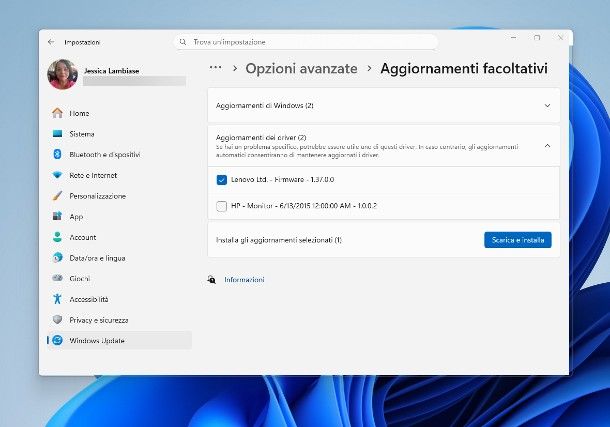Click the back arrow in title bar
The image size is (610, 427).
click(x=51, y=42)
